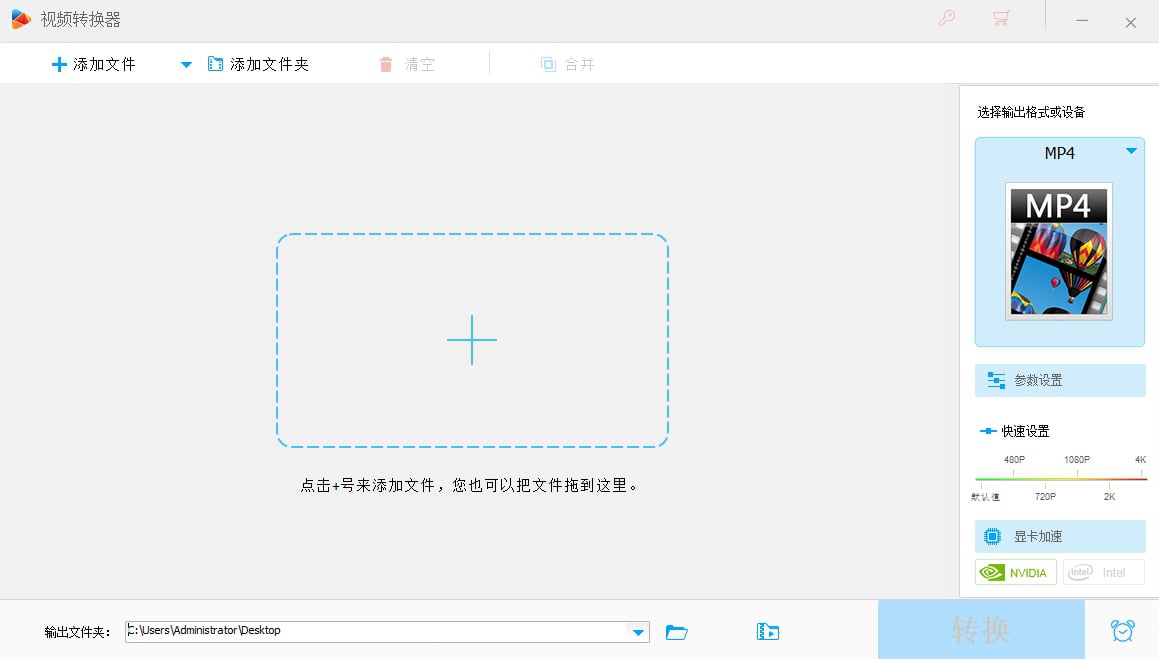Click the MP4 format thumbnail image
Viewport: 1159px width, 659px height.
pos(1058,251)
